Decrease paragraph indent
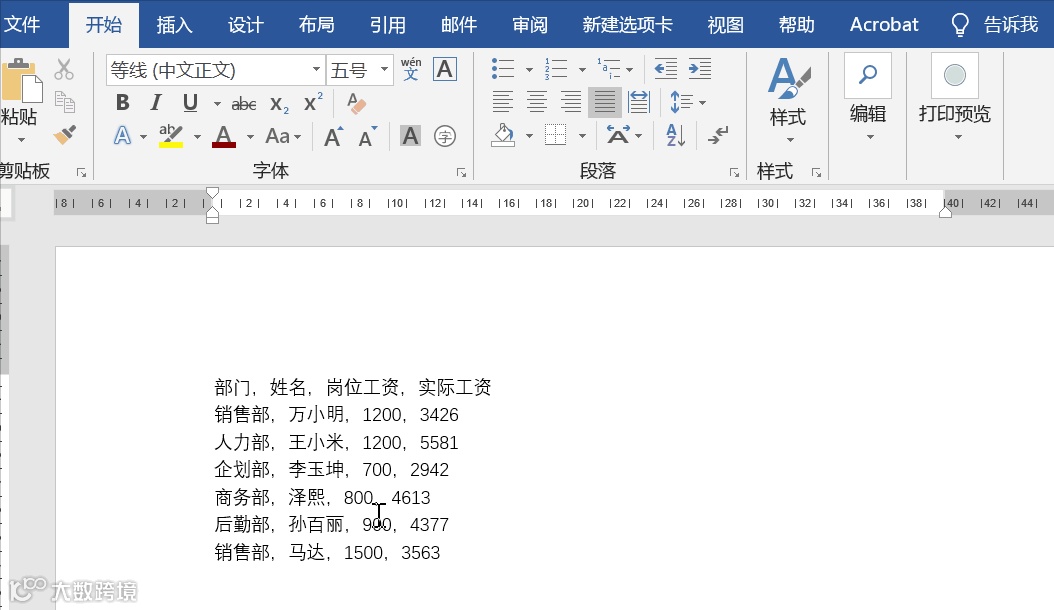The height and width of the screenshot is (610, 1054). (665, 69)
